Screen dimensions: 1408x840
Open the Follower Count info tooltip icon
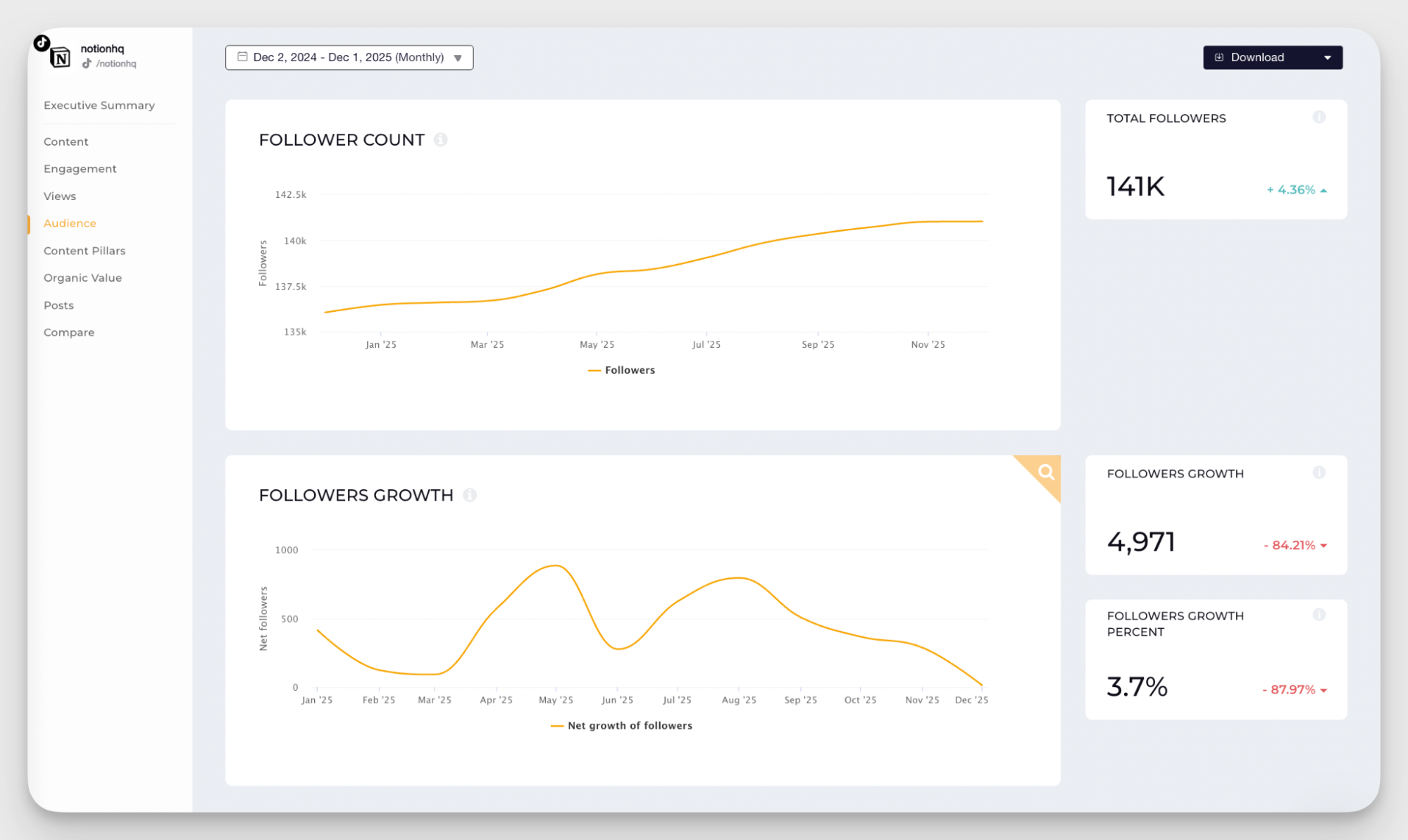pyautogui.click(x=442, y=139)
